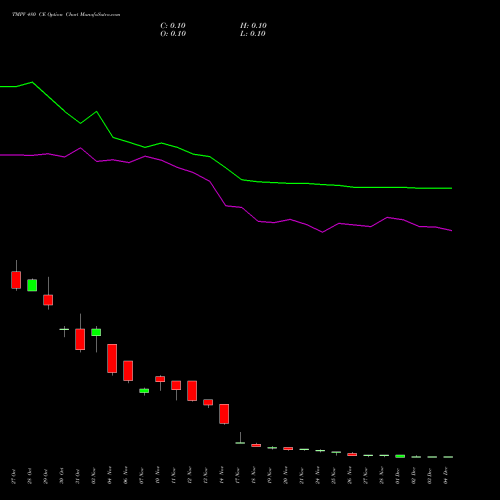
Task: Click the '30 Oct' date axis label
Action: click(62, 476)
